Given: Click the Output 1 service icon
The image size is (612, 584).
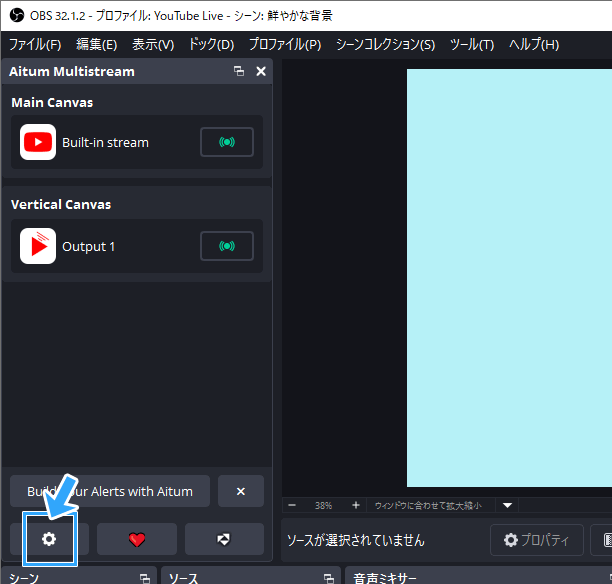Looking at the screenshot, I should pos(38,246).
